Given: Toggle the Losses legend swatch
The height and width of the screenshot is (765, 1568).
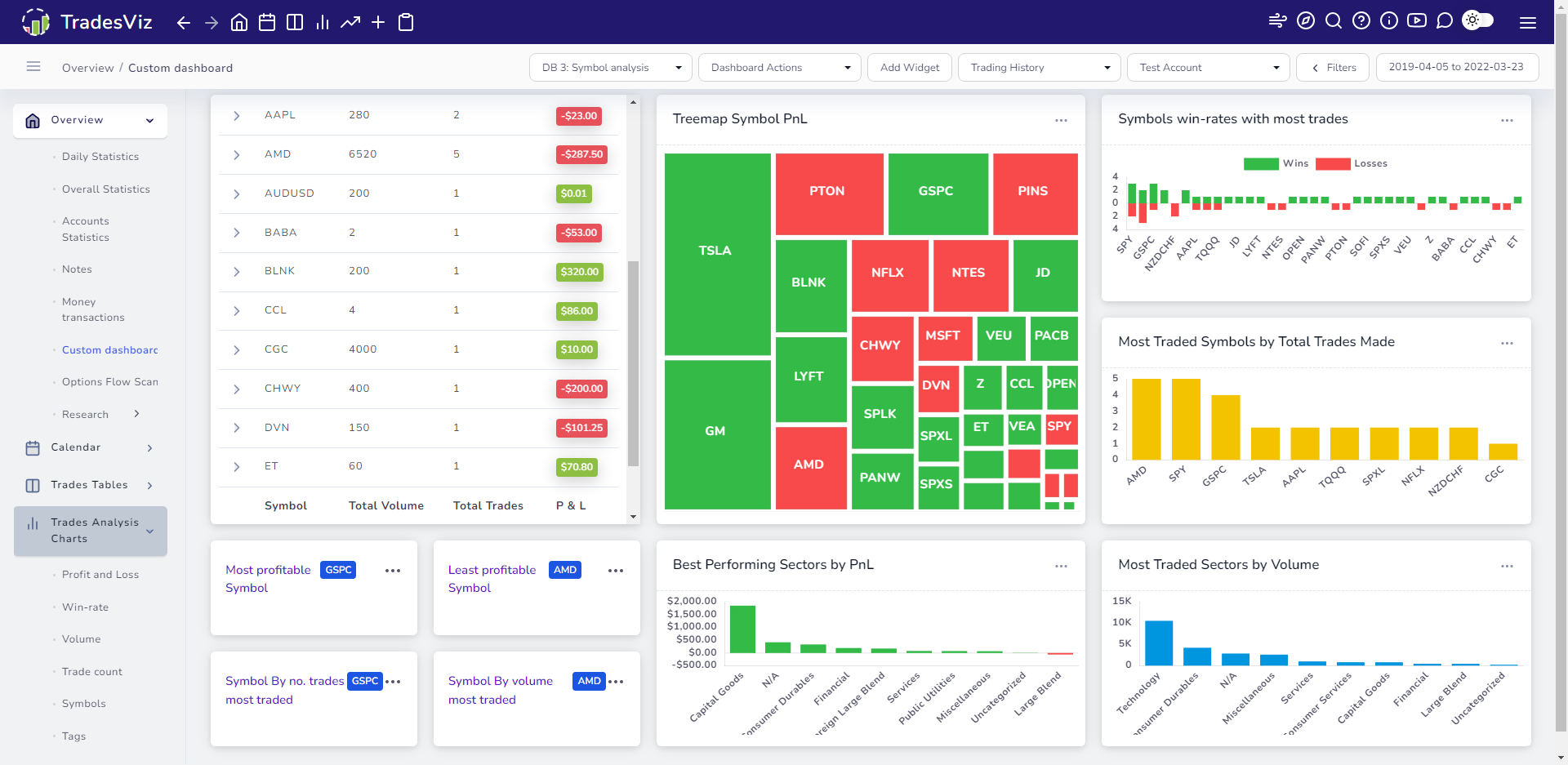Looking at the screenshot, I should click(x=1333, y=164).
